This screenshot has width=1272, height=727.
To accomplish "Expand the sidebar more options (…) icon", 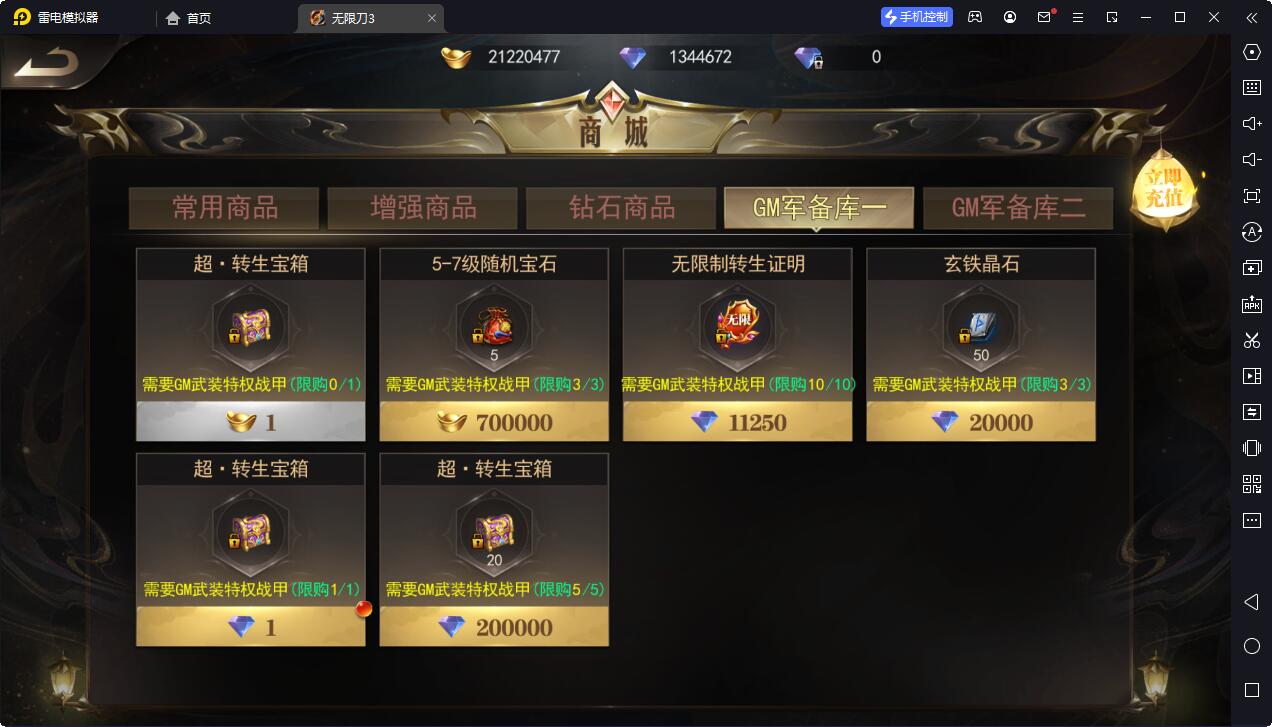I will tap(1251, 520).
